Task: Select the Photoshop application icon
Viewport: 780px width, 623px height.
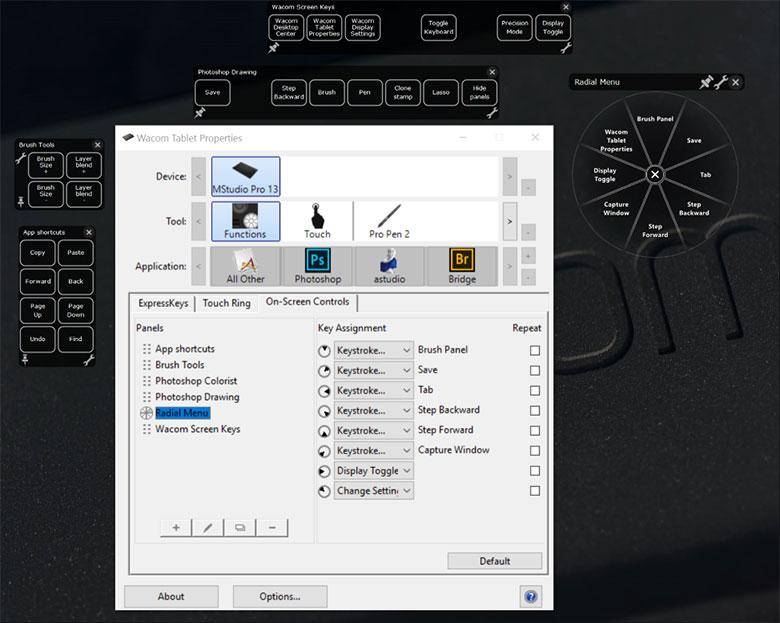Action: coord(317,267)
